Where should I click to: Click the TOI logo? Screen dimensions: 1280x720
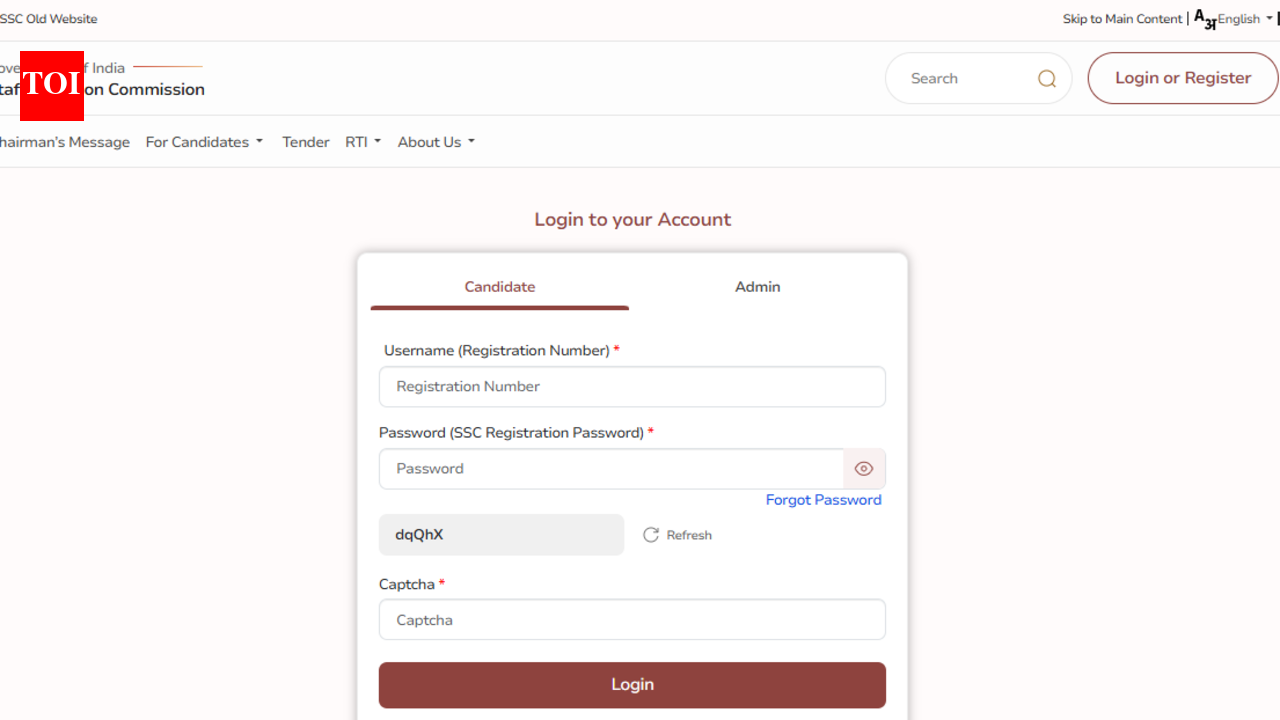[x=52, y=85]
